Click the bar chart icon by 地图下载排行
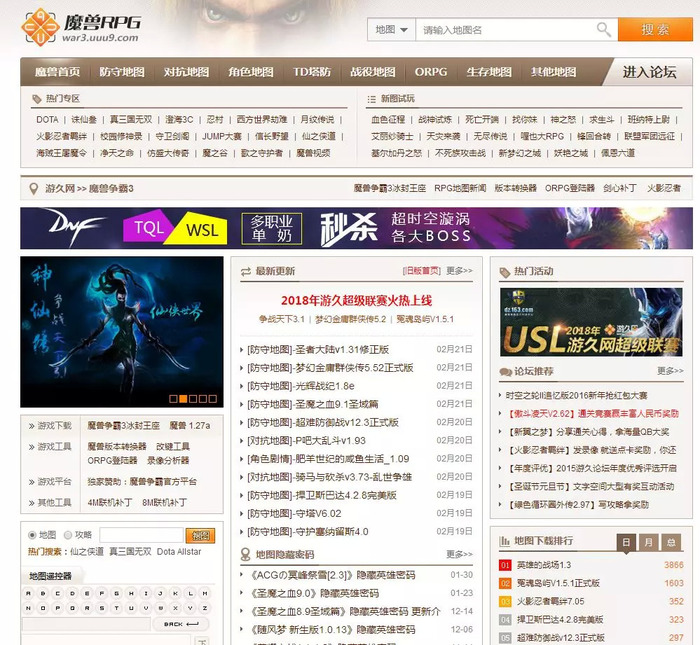Screen dimensions: 700x645 click(504, 541)
